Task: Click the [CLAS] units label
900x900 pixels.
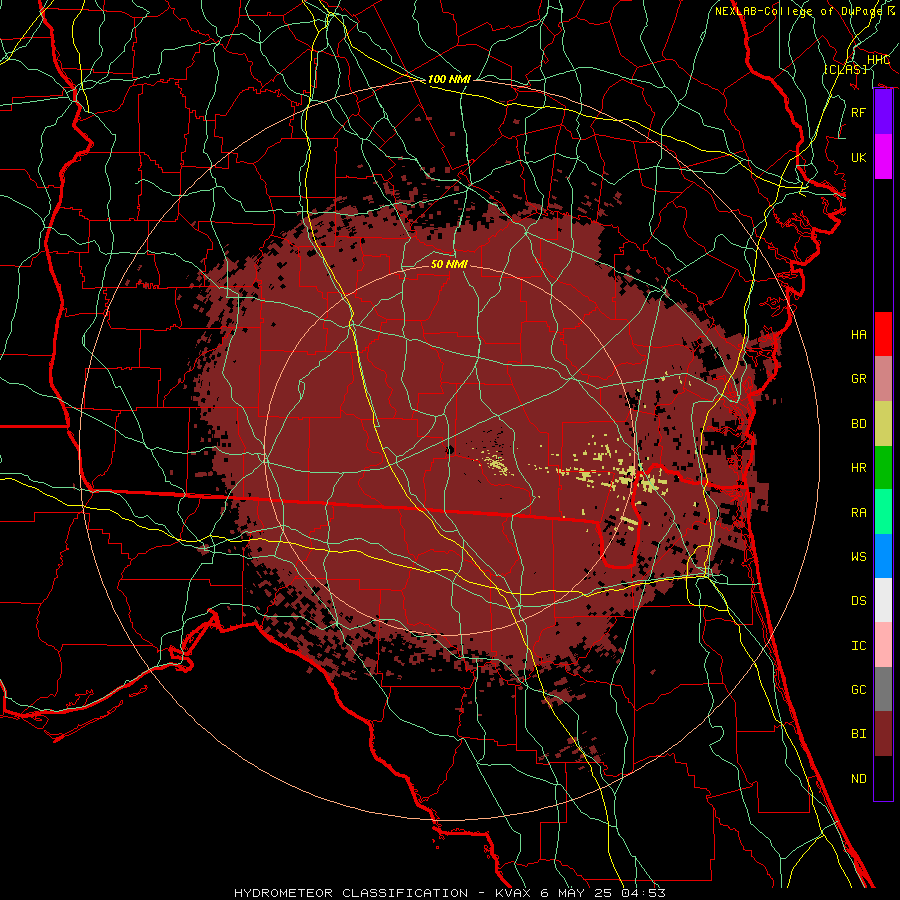Action: [x=845, y=69]
